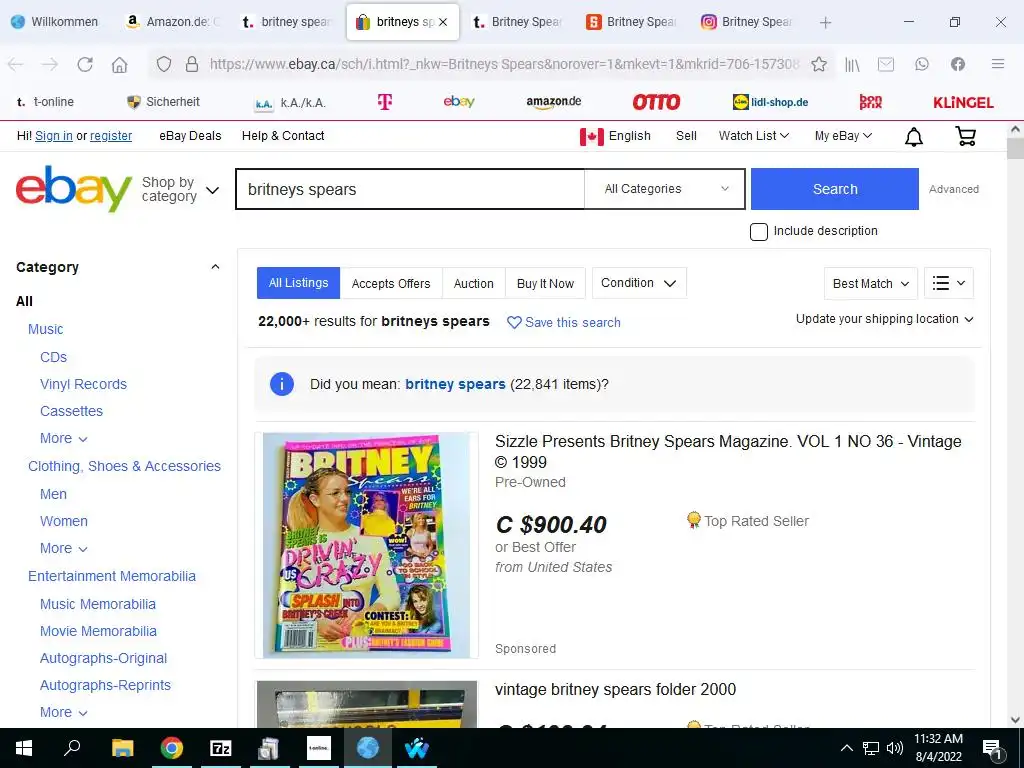
Task: Switch to the Willkommen browser tab
Action: (56, 22)
